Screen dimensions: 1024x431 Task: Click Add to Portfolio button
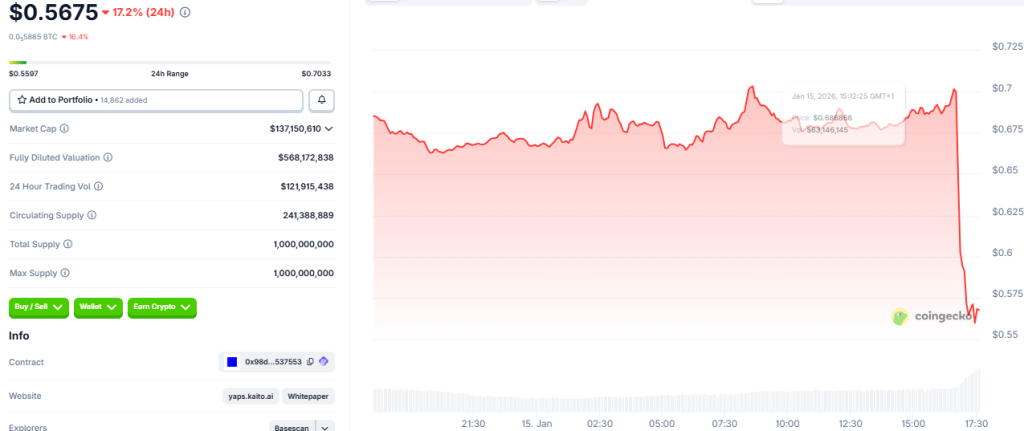(156, 100)
